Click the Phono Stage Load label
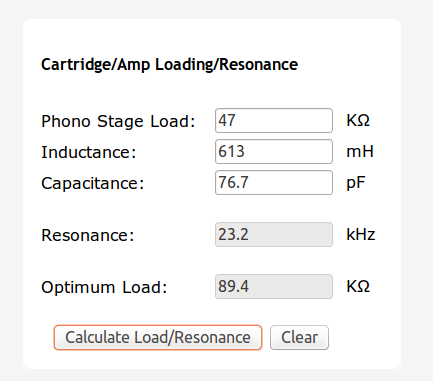Screen dimensions: 433x381 pyautogui.click(x=118, y=121)
